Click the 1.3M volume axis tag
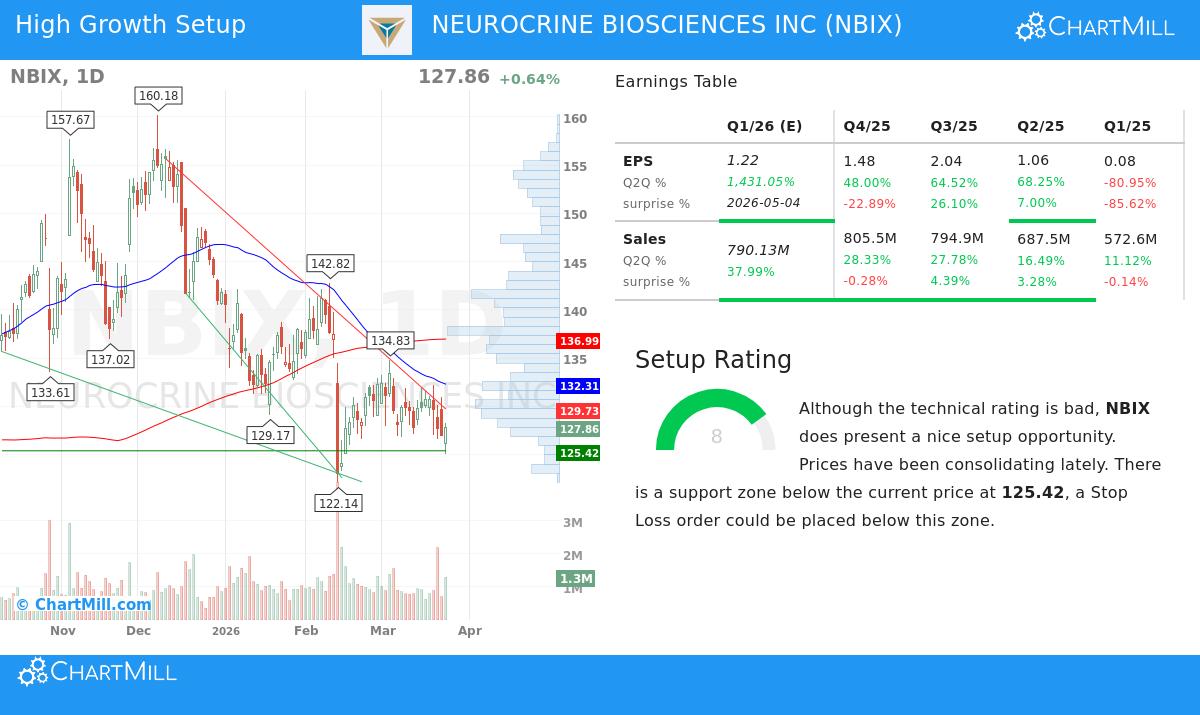This screenshot has height=715, width=1200. (x=576, y=578)
